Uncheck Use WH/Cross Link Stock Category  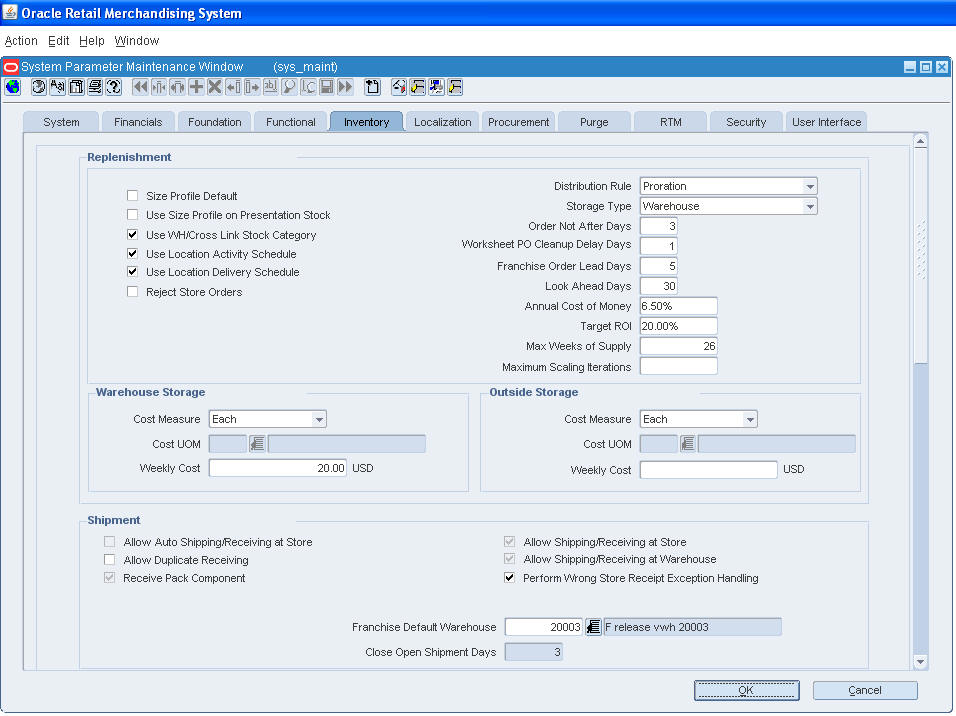click(x=132, y=234)
